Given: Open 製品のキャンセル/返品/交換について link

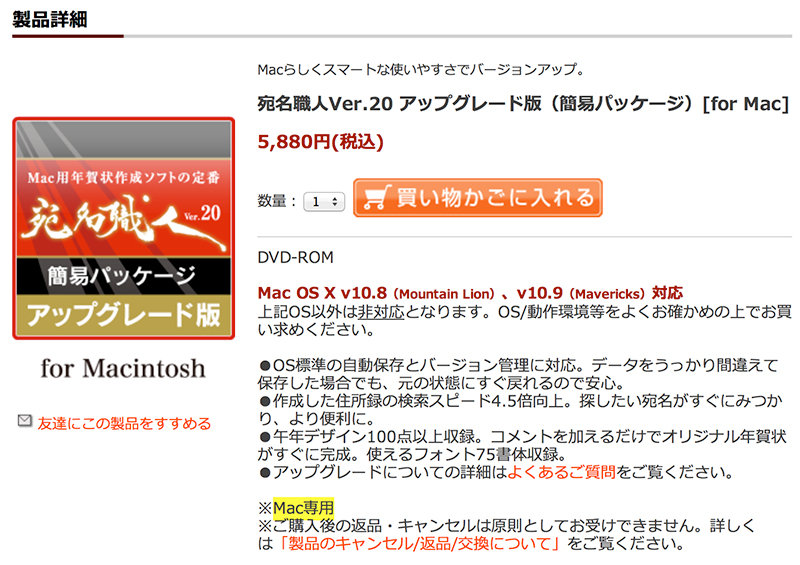Looking at the screenshot, I should pyautogui.click(x=418, y=543).
